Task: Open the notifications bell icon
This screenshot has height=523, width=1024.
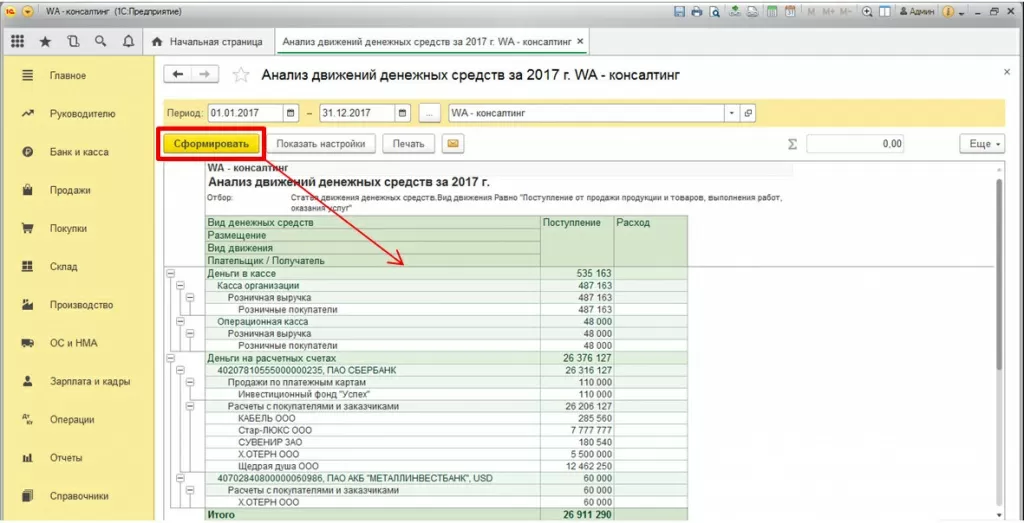Action: [127, 42]
